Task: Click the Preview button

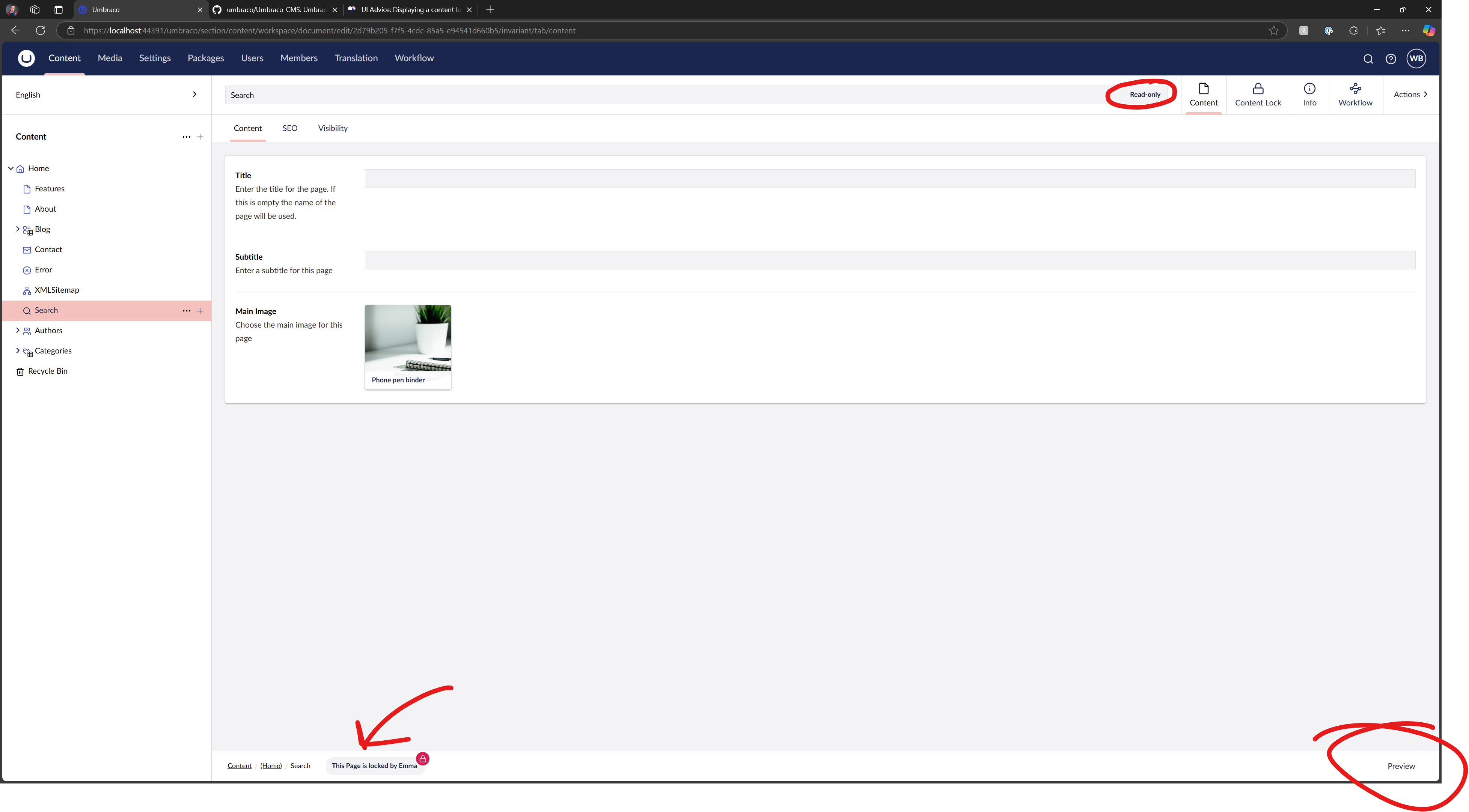Action: pyautogui.click(x=1401, y=766)
